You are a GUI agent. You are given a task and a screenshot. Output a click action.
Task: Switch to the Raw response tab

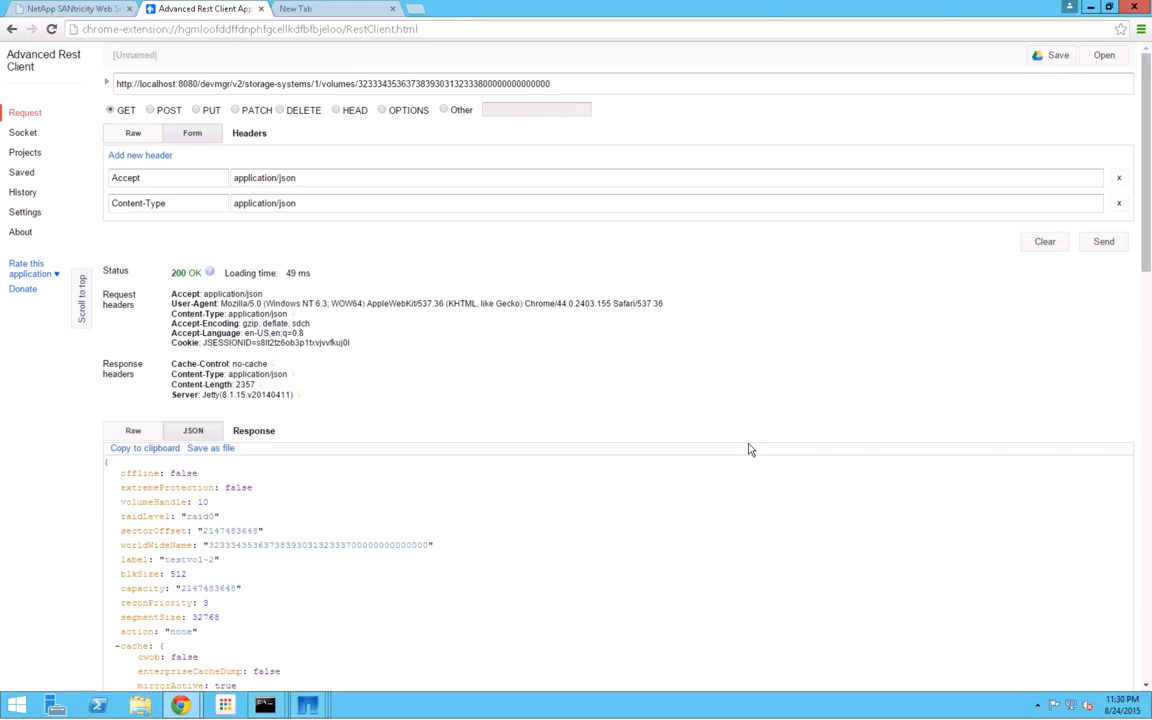tap(133, 431)
